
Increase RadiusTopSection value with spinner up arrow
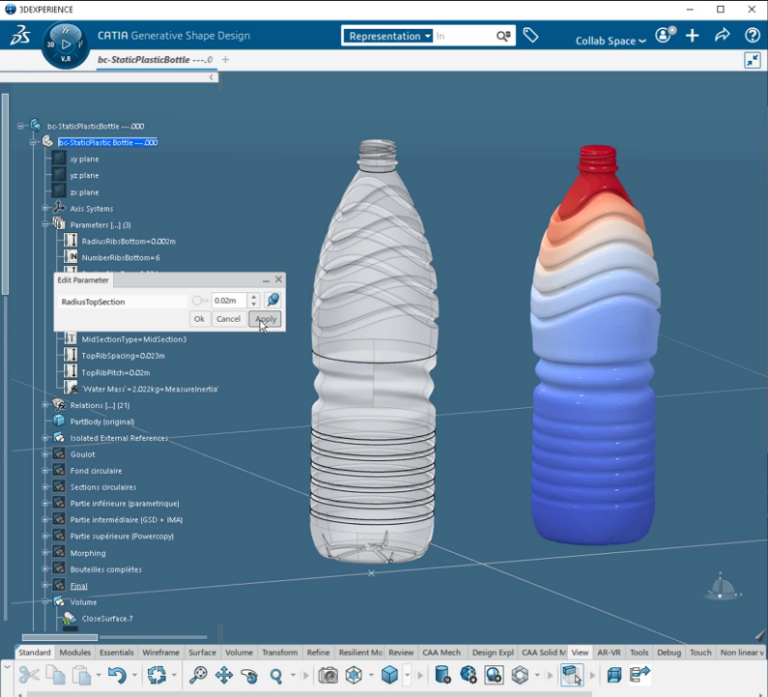point(254,297)
